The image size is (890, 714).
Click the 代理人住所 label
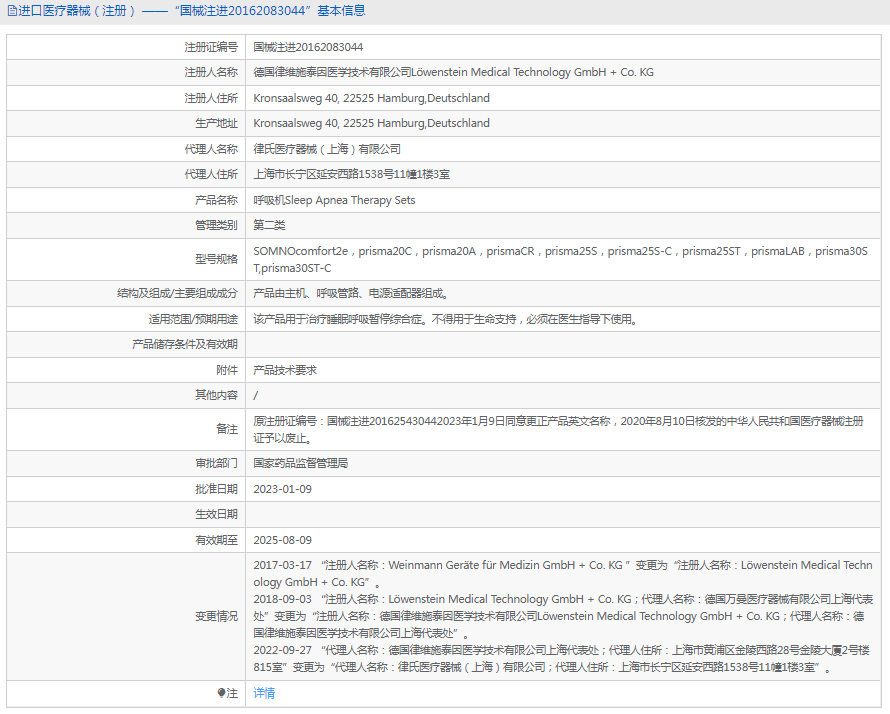211,174
